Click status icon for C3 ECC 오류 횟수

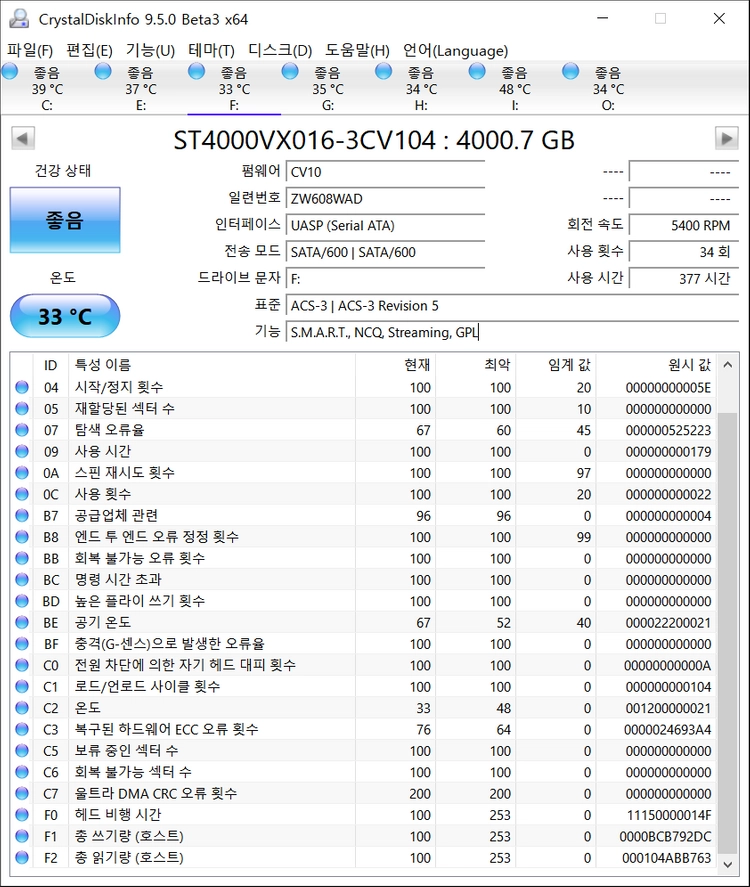point(22,729)
